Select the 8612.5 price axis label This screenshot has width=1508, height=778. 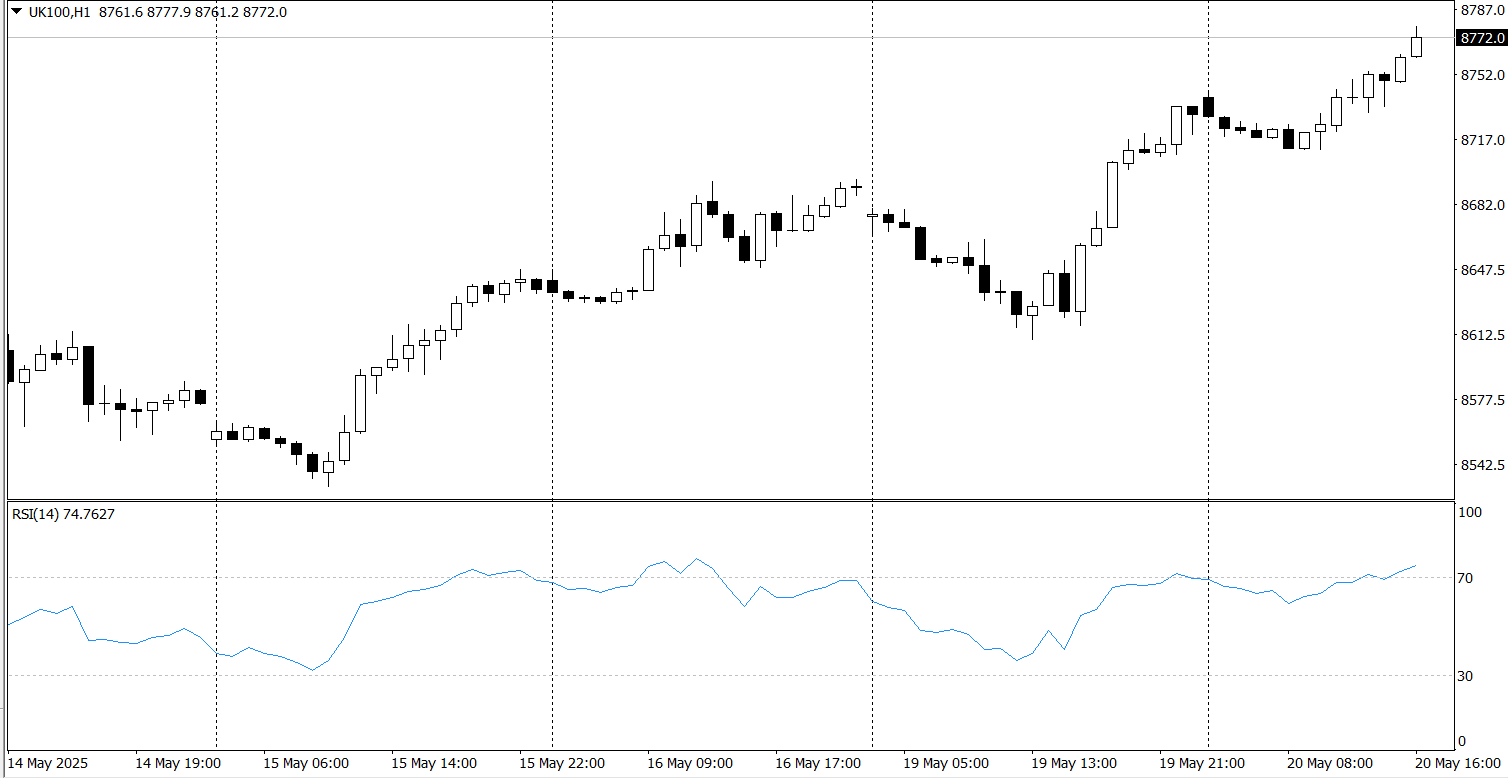coord(1482,335)
